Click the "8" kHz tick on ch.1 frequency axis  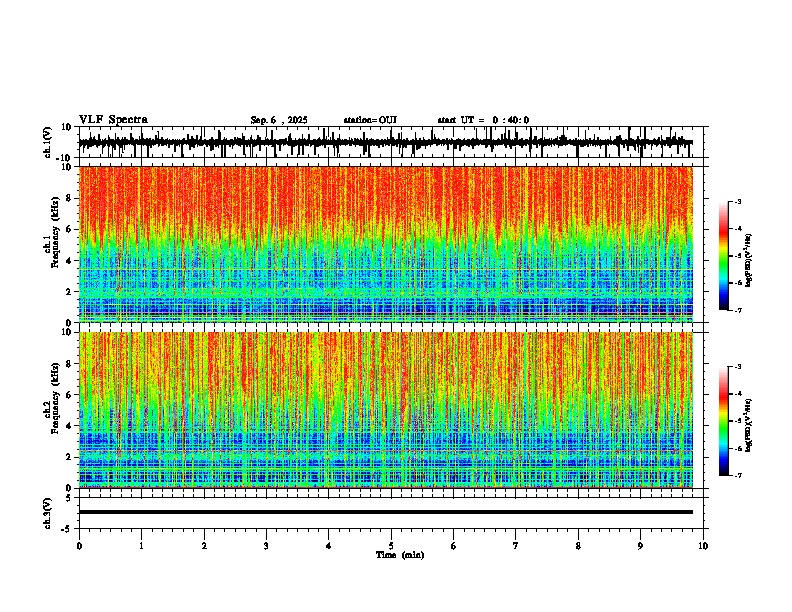click(70, 198)
